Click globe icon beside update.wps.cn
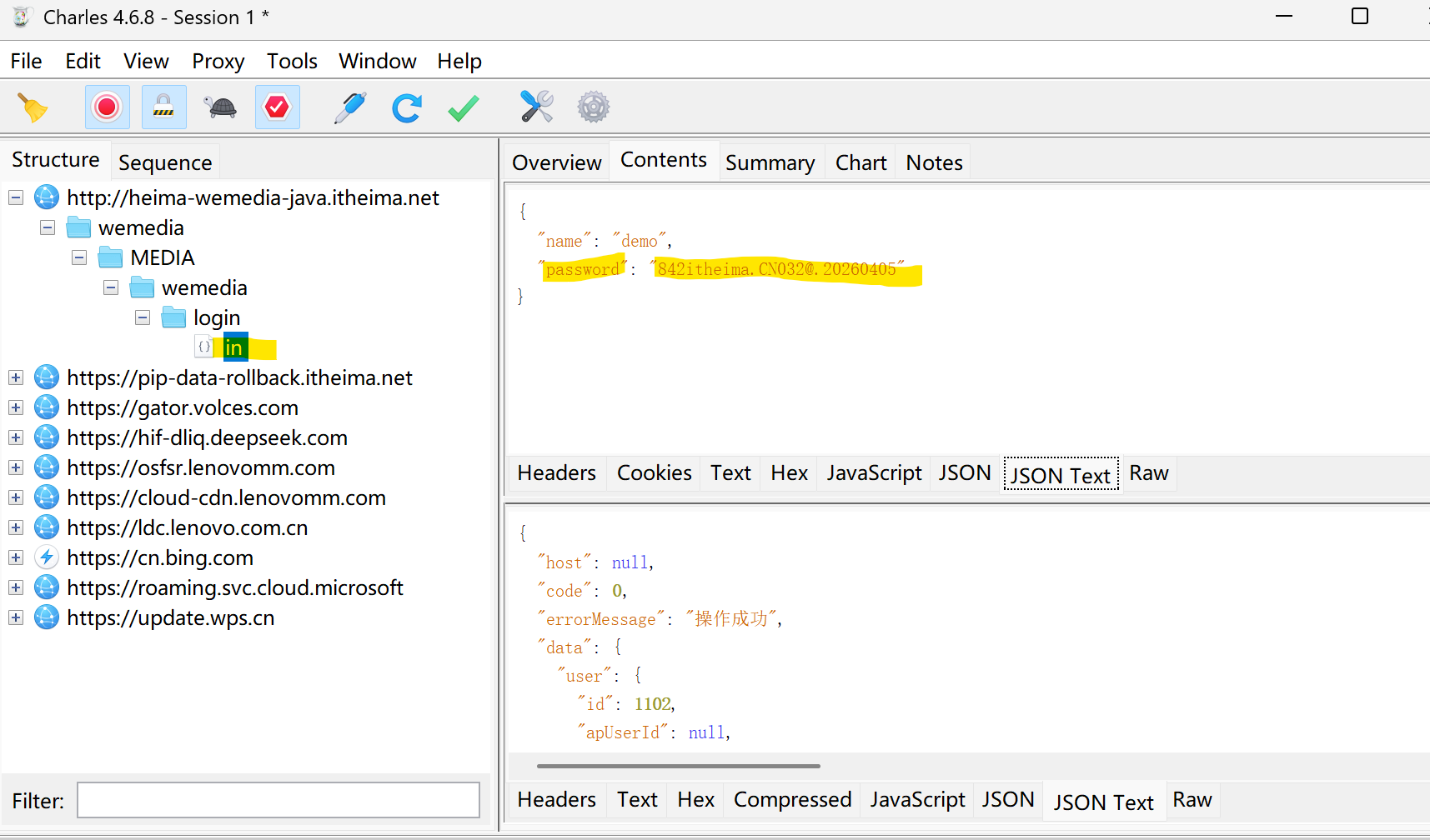The height and width of the screenshot is (840, 1430). pyautogui.click(x=47, y=617)
